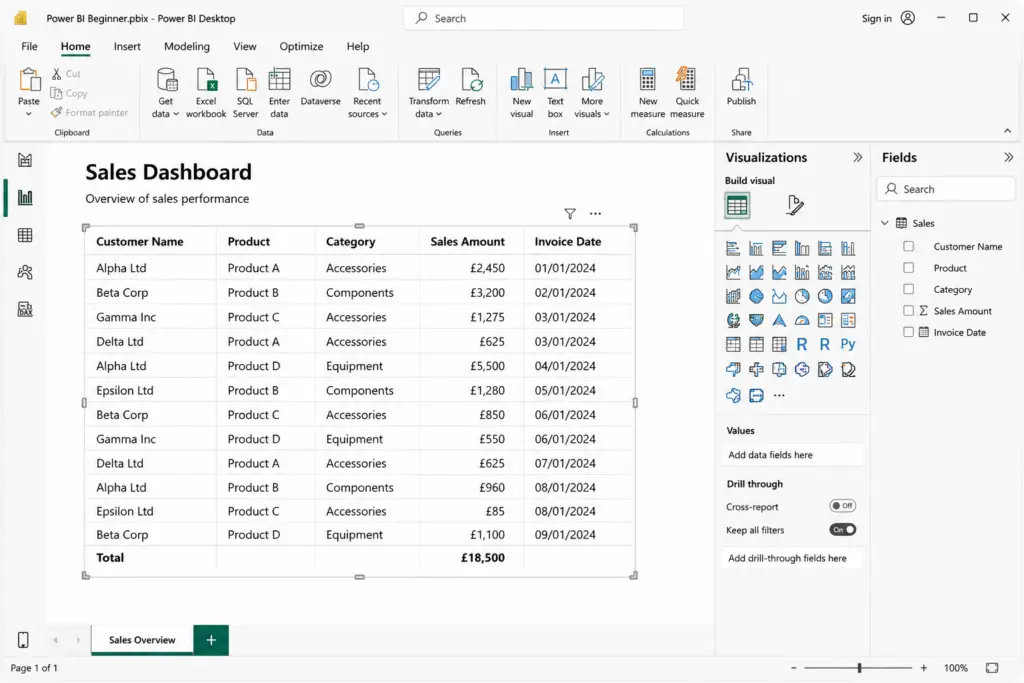Refresh the data queries
The image size is (1024, 683).
[470, 86]
